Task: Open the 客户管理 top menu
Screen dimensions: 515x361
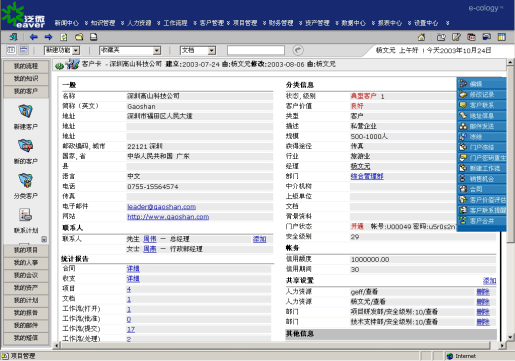Action: [211, 23]
